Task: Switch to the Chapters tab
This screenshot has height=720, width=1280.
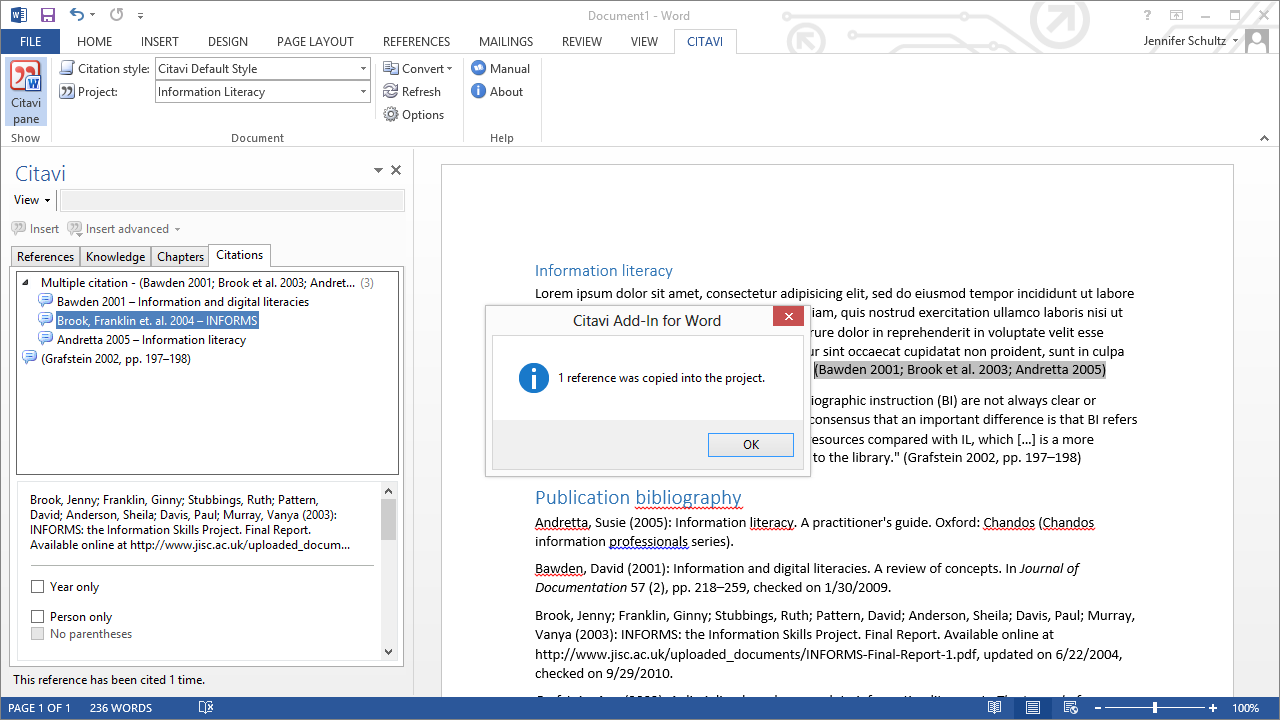Action: point(180,257)
